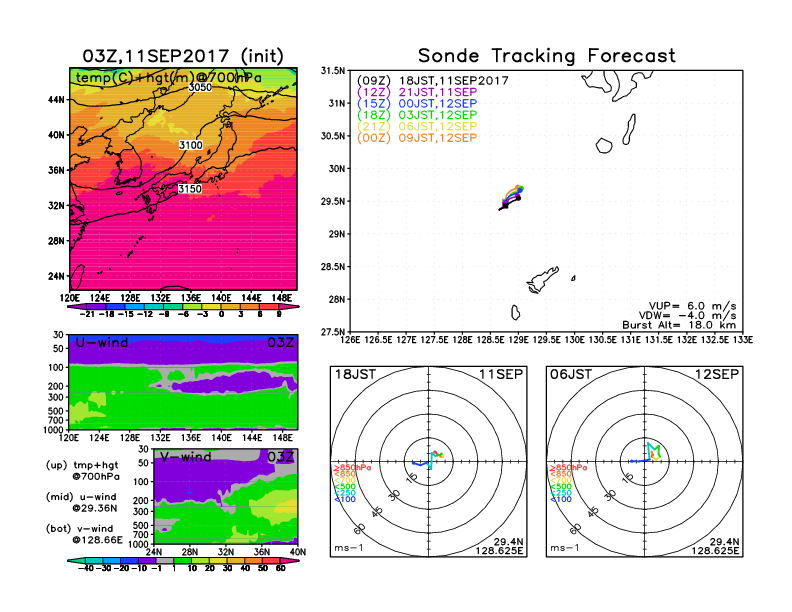
Task: Click "<100" legend in the 18JST hodograph
Action: tap(345, 499)
